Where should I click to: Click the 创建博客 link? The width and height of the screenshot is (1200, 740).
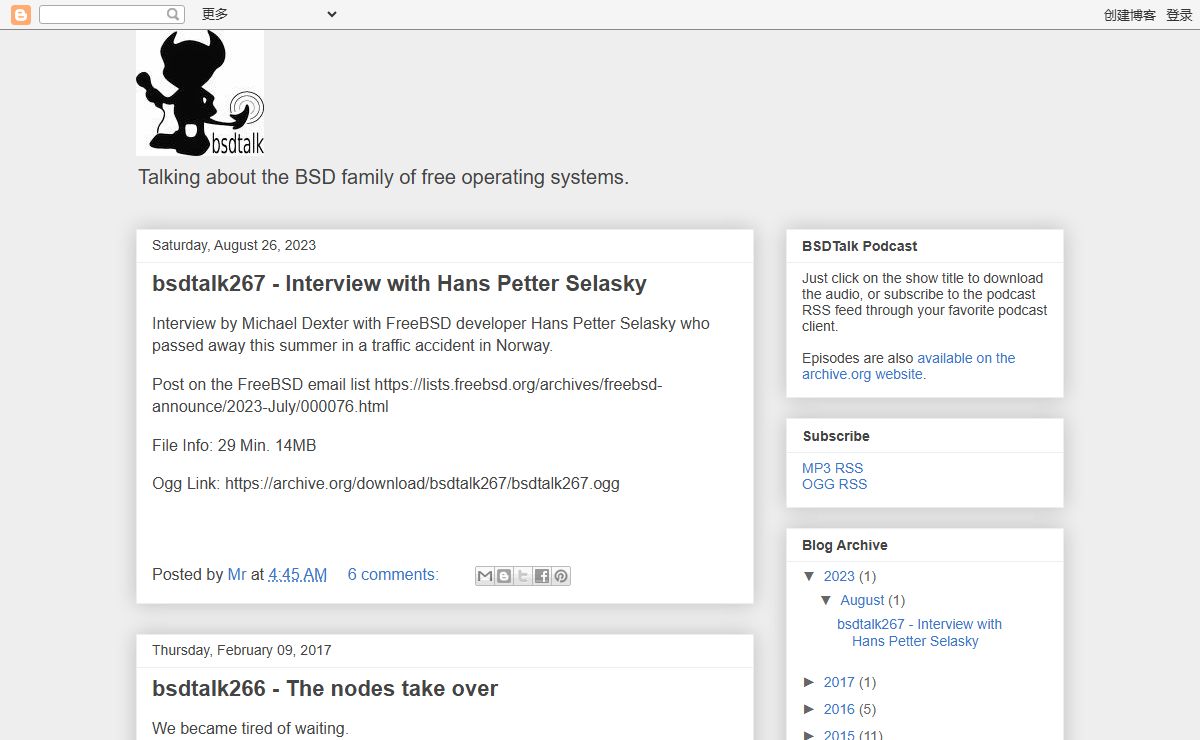[x=1130, y=15]
